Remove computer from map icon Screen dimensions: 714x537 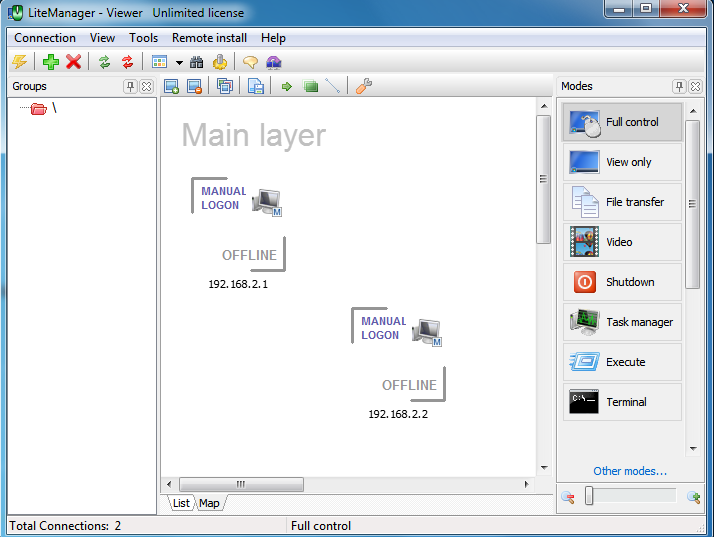195,86
